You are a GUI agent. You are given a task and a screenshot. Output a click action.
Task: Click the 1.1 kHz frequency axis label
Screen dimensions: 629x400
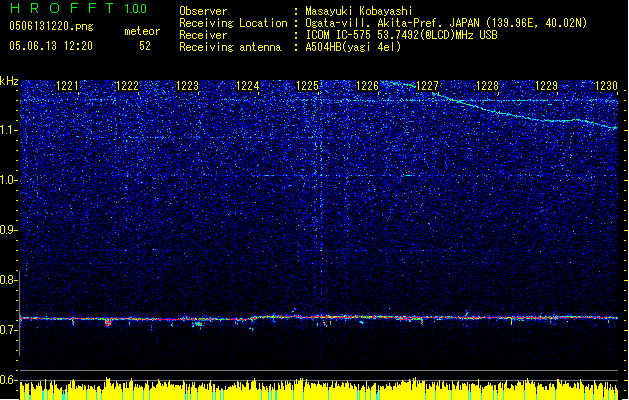click(x=9, y=130)
